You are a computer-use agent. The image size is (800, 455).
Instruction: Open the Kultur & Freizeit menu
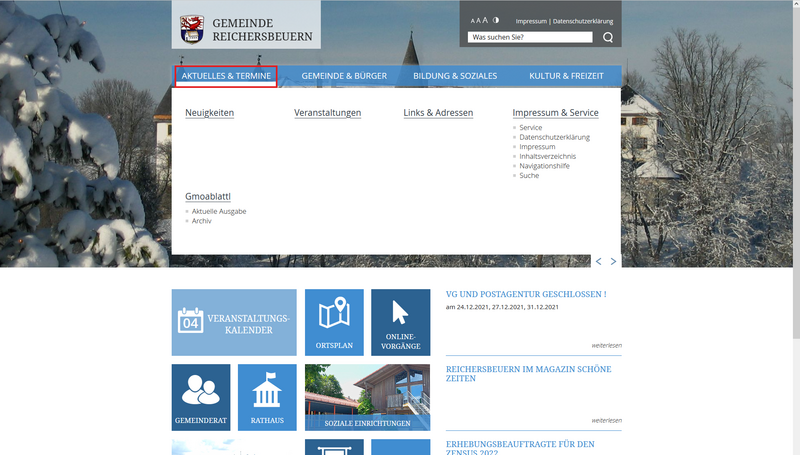pyautogui.click(x=566, y=76)
